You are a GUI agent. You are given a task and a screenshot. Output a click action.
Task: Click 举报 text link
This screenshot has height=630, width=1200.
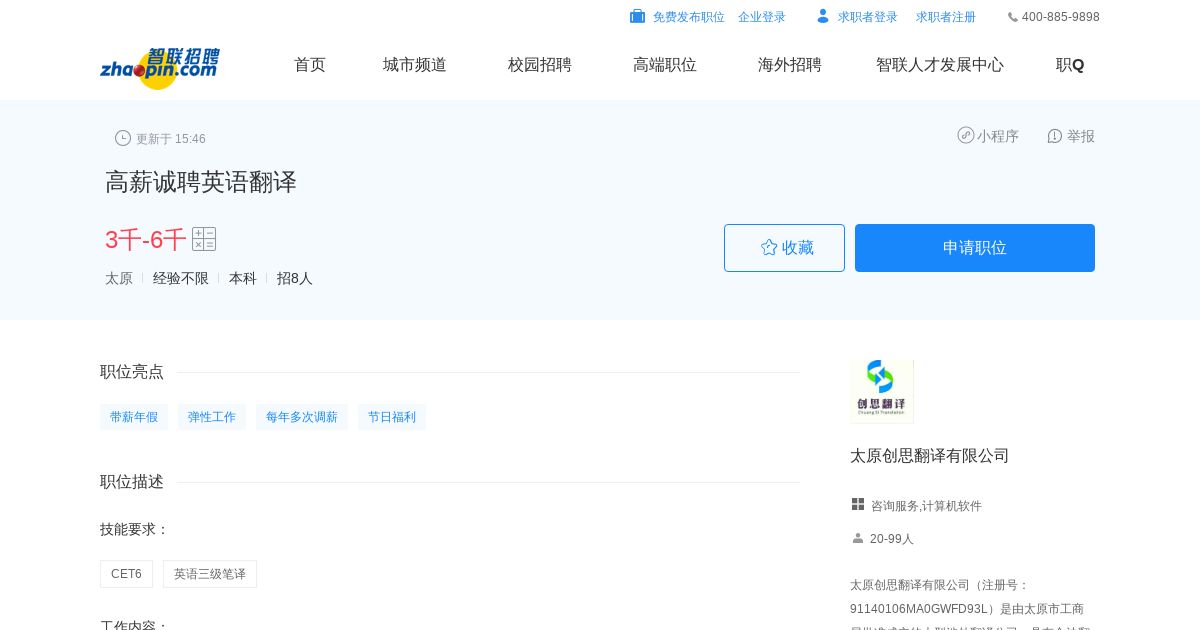tap(1081, 136)
